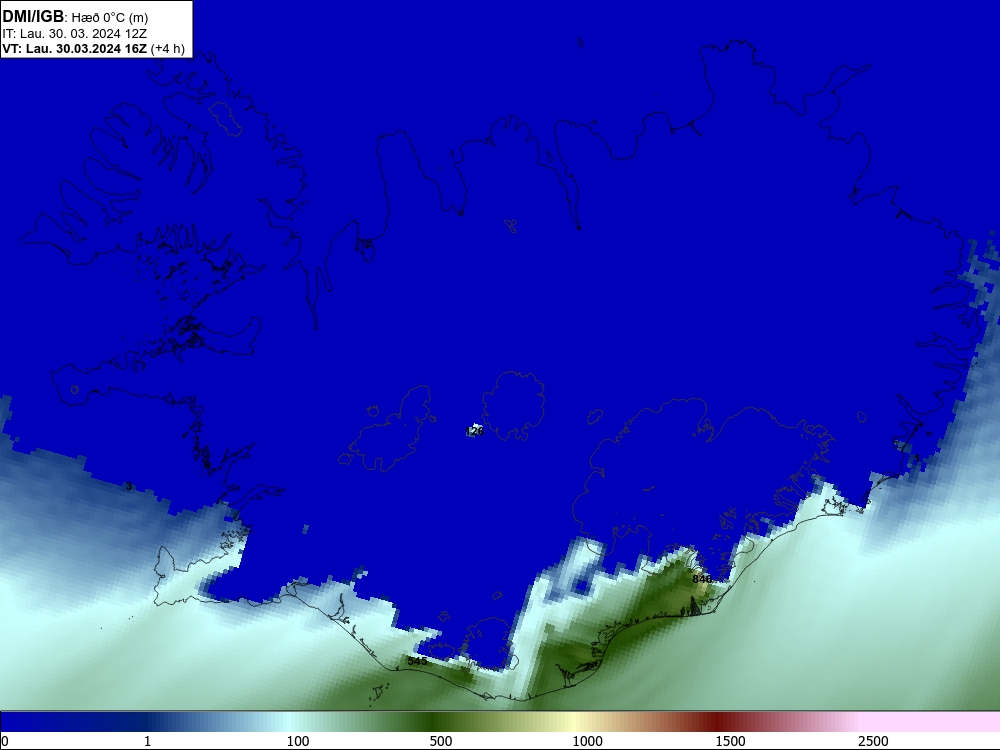Click the 126 value label on the map

click(x=475, y=431)
